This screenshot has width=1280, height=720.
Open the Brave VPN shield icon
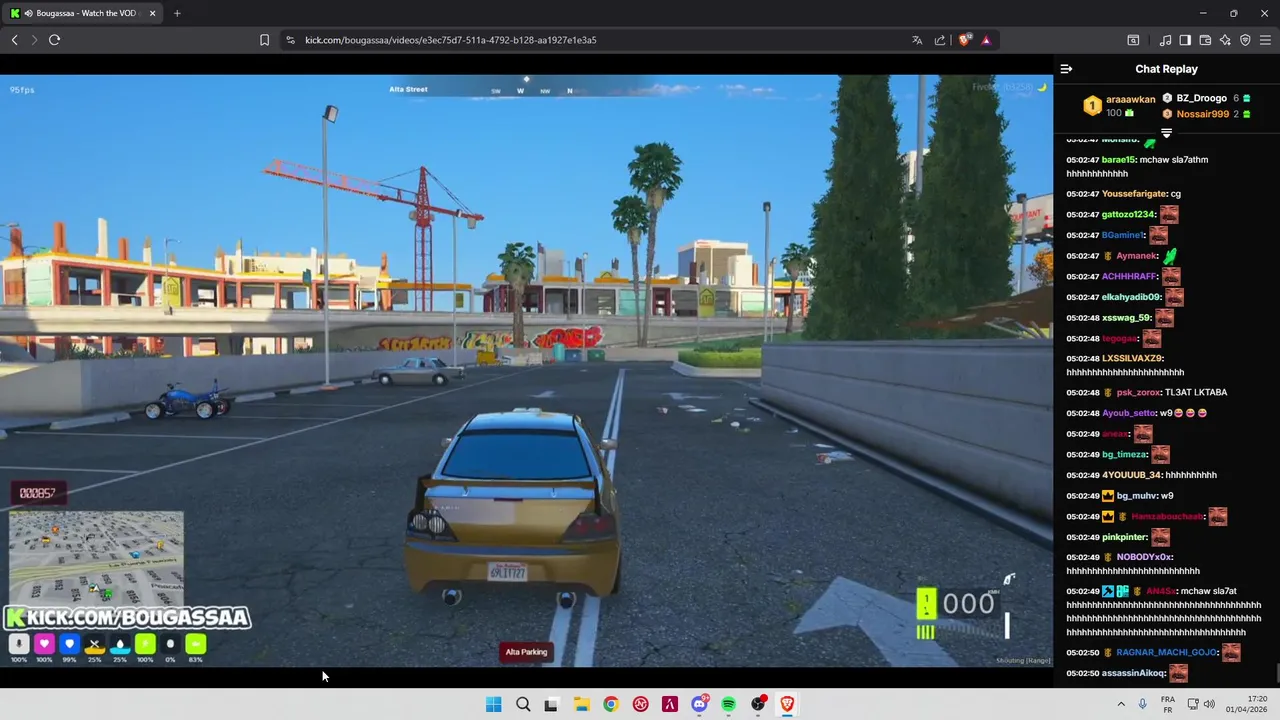pos(1245,40)
